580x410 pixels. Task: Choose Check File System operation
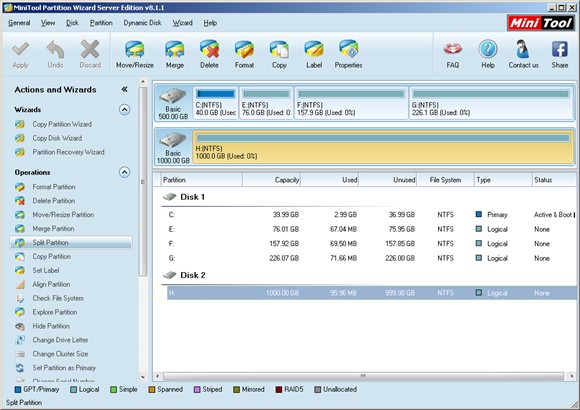click(58, 298)
